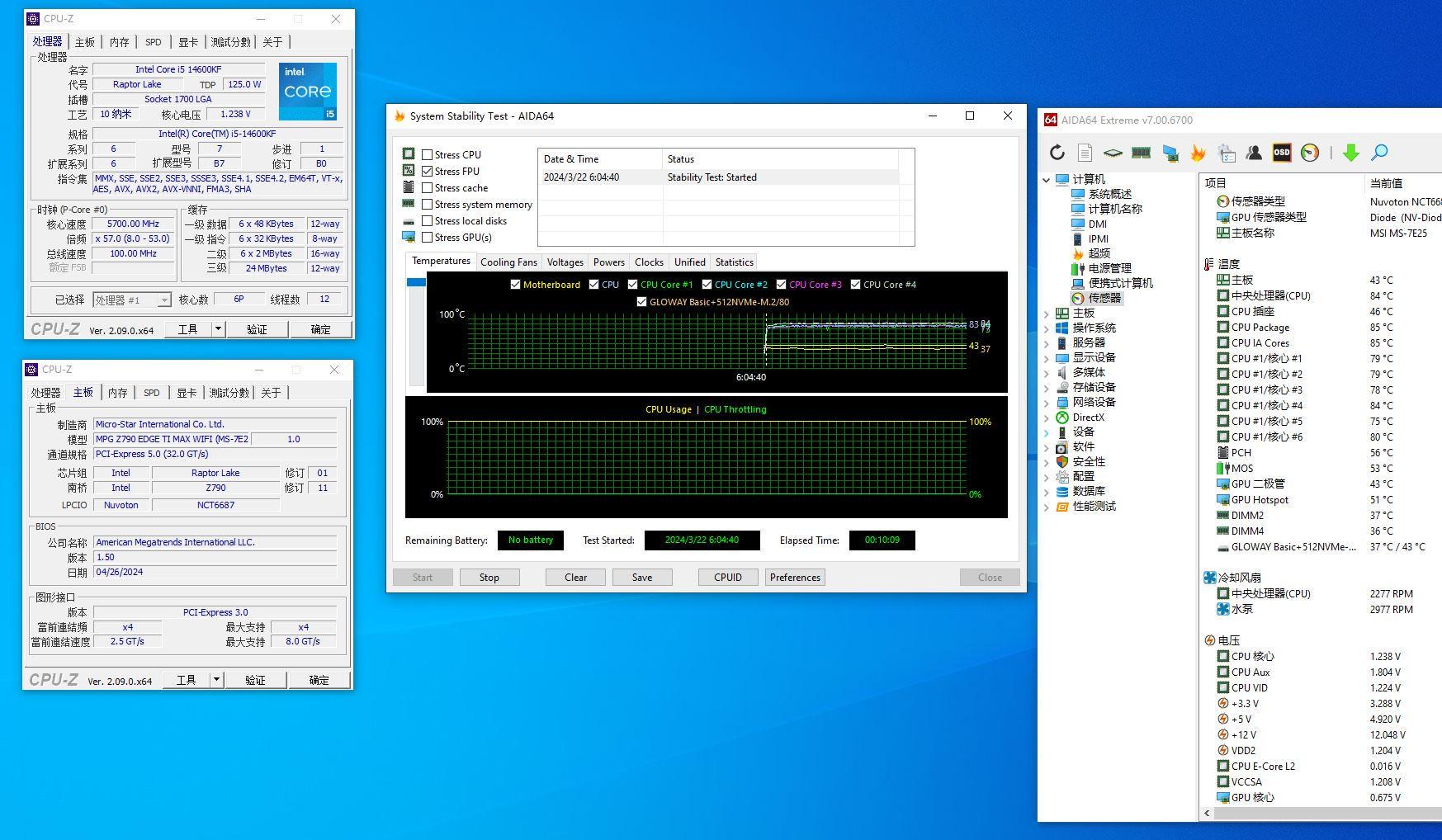Expand the 操作系统 tree node
The image size is (1442, 840).
coord(1047,328)
